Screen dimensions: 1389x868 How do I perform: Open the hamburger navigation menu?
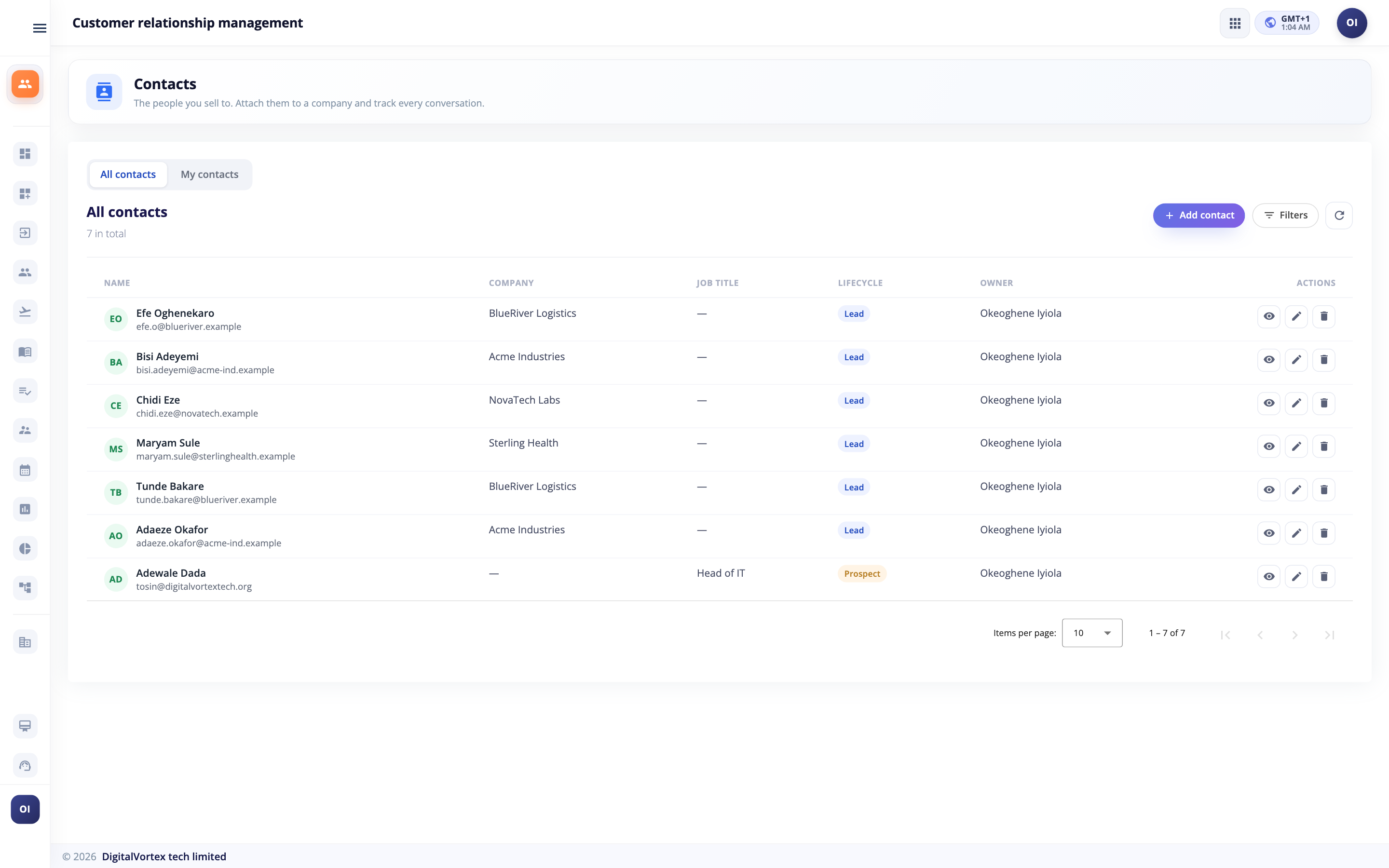40,28
